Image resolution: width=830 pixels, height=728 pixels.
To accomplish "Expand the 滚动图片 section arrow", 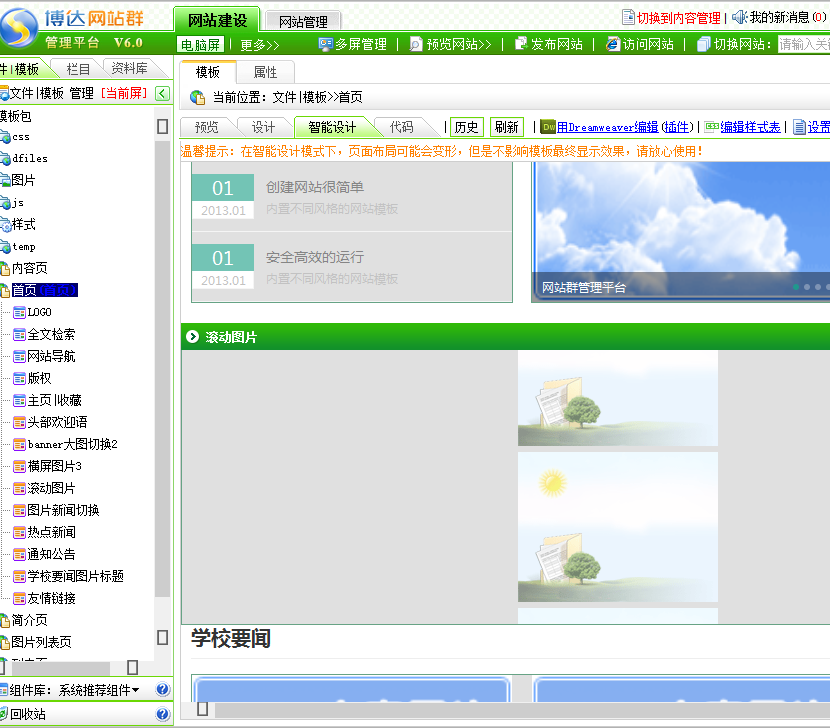I will pyautogui.click(x=192, y=337).
